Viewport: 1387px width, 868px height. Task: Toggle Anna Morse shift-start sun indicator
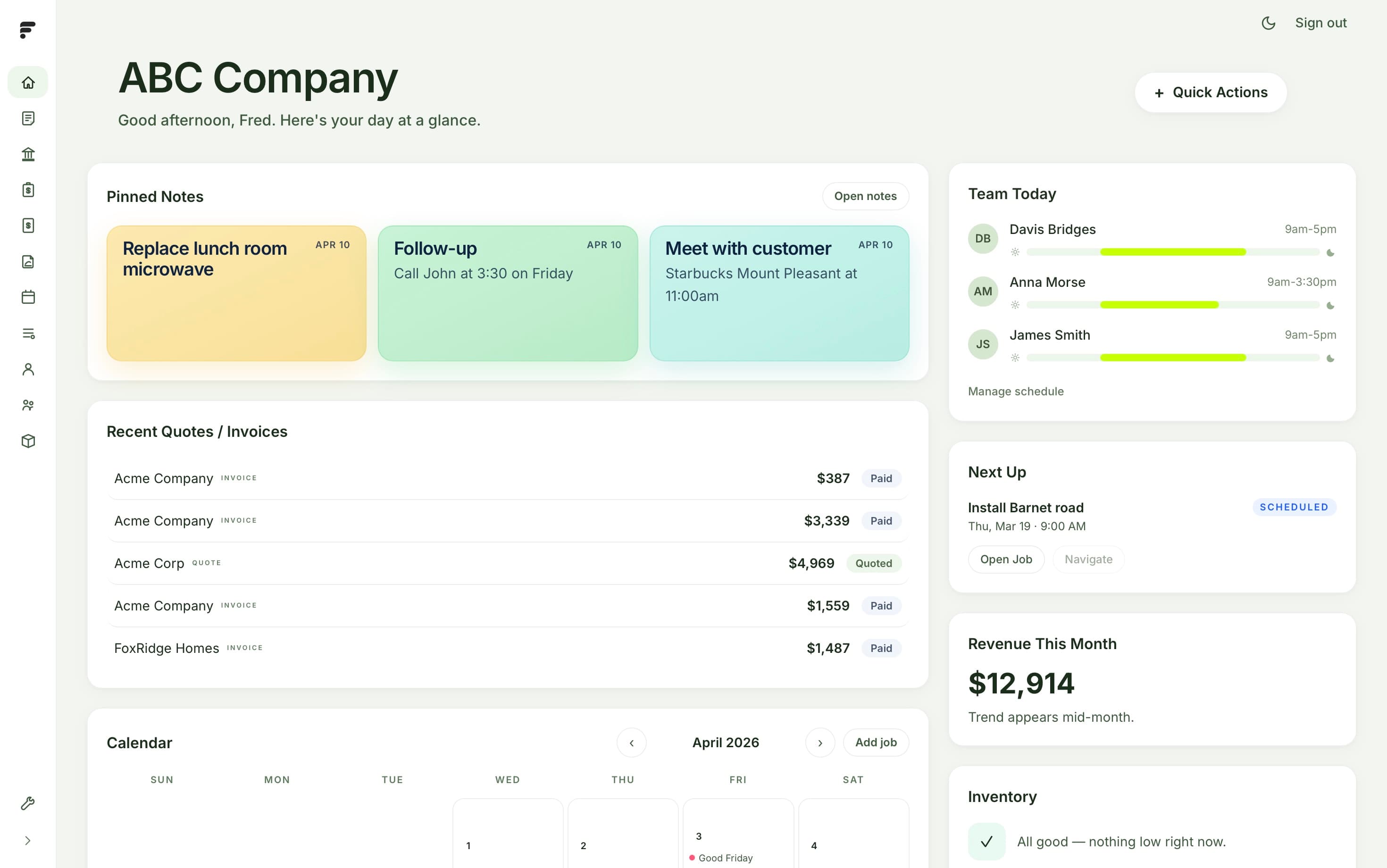point(1015,305)
